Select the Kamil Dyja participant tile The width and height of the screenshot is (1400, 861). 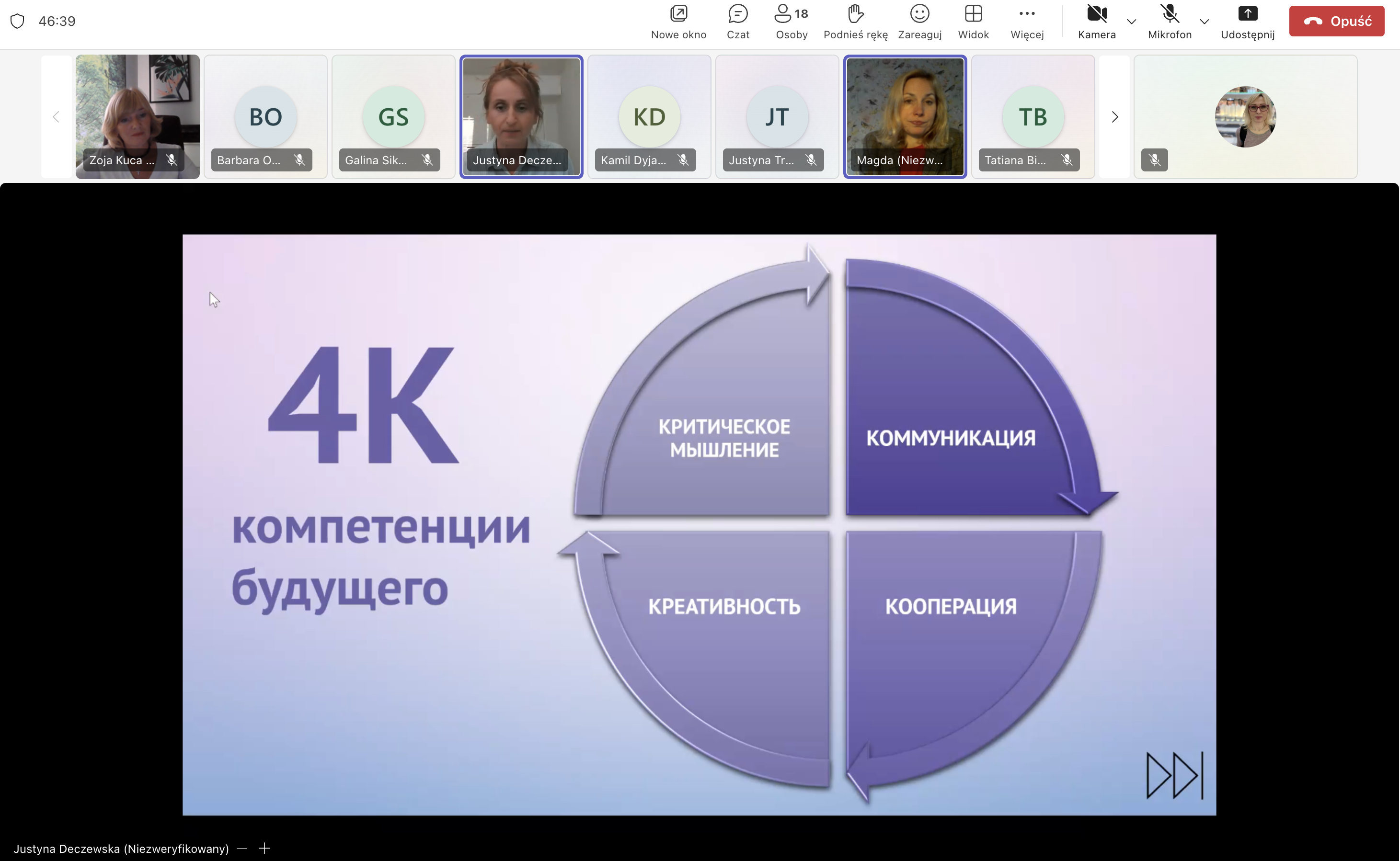[649, 117]
